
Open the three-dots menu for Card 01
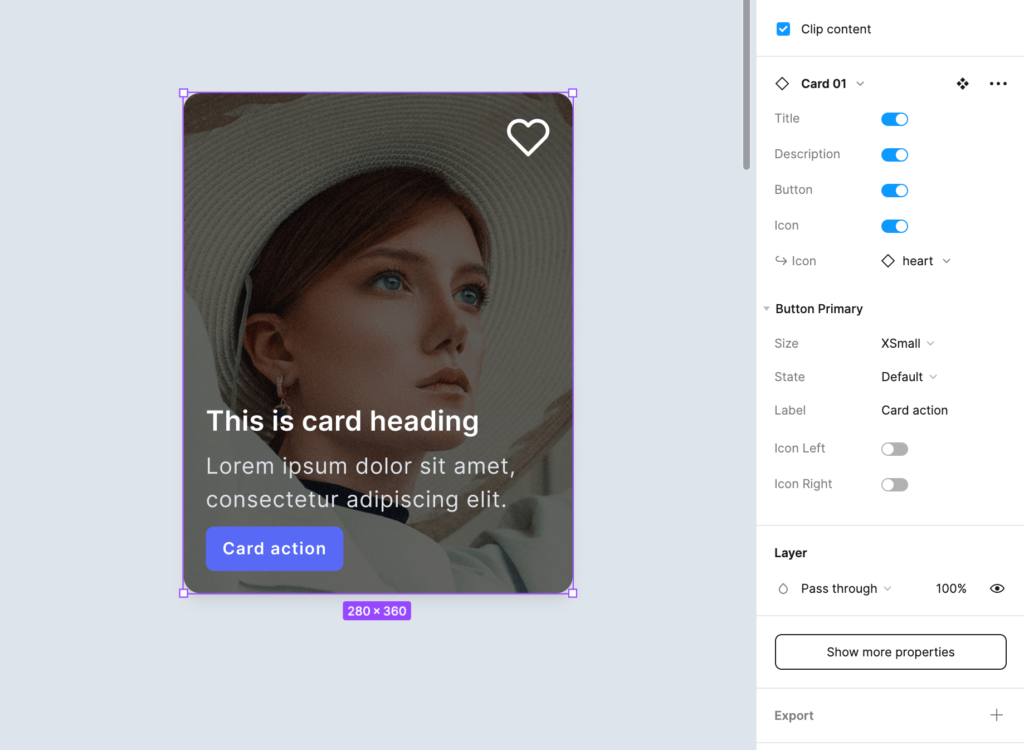(997, 84)
